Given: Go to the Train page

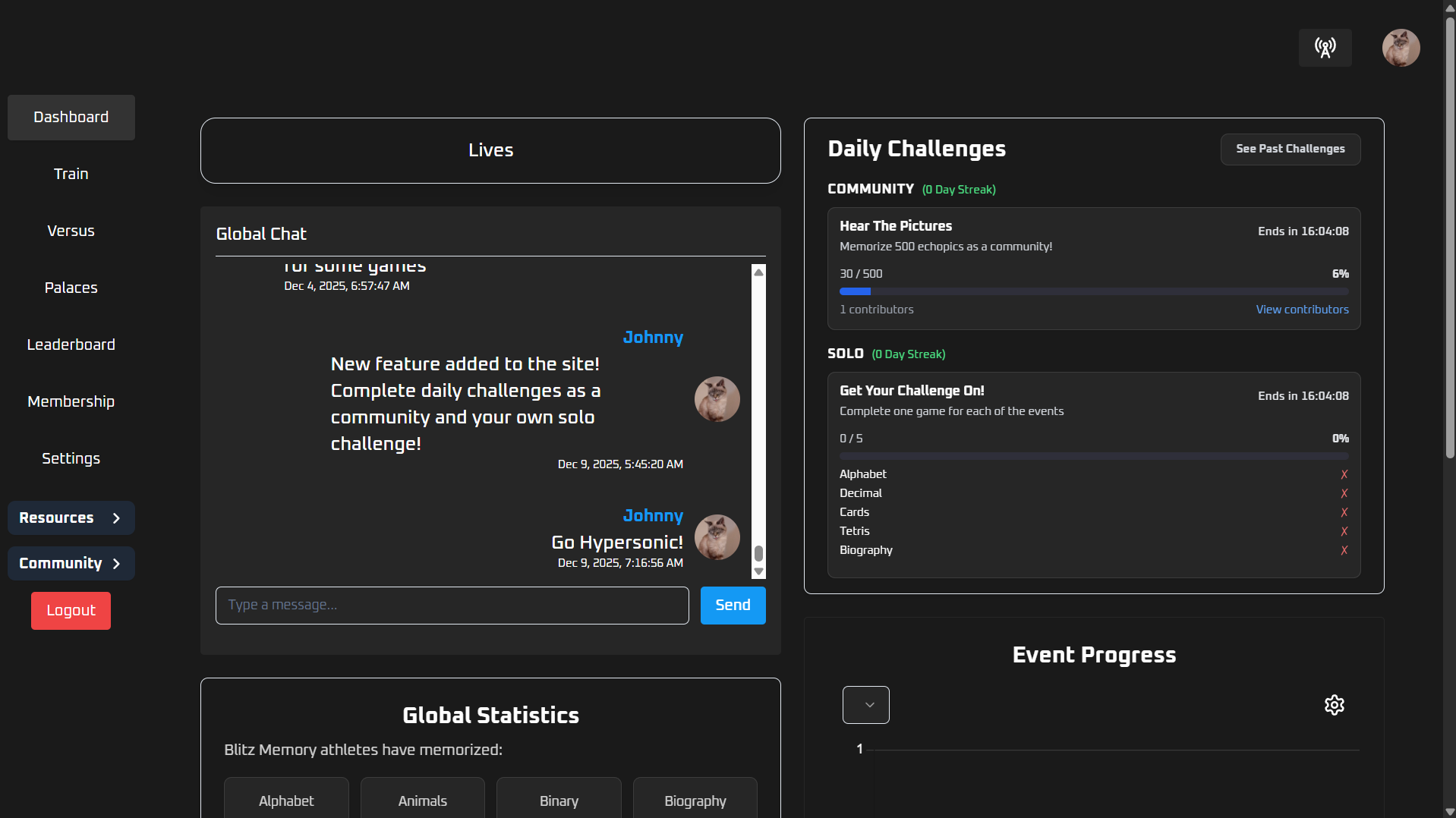Looking at the screenshot, I should (71, 174).
